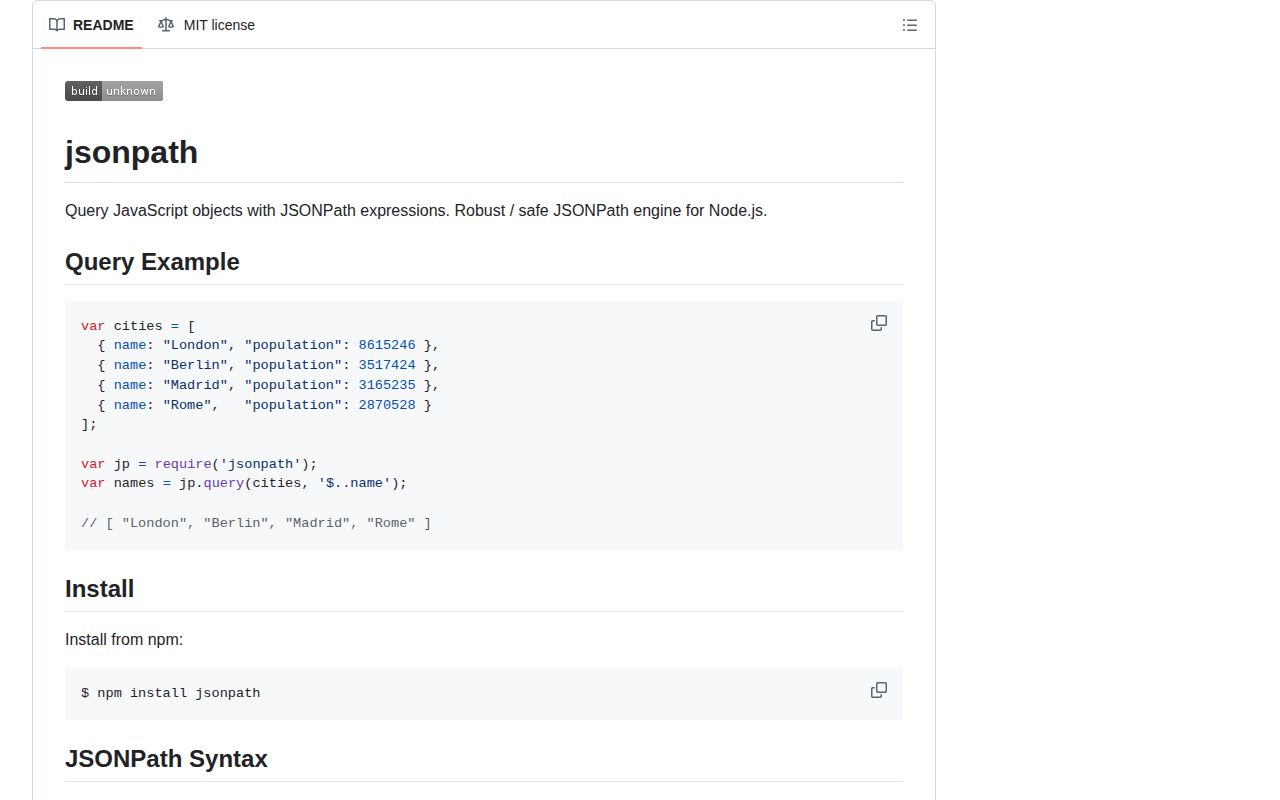Click the scales icon beside MIT license
Screen dimensions: 1280x800
(166, 25)
